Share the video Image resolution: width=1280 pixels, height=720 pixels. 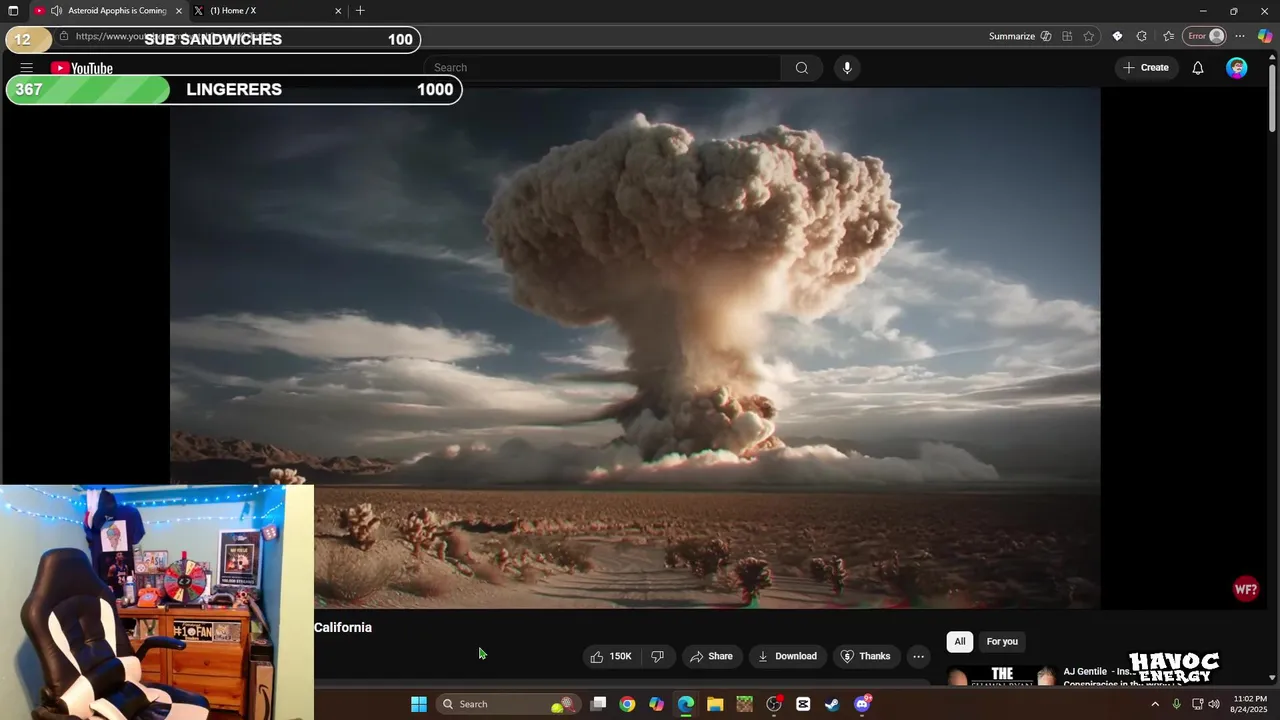(x=712, y=656)
